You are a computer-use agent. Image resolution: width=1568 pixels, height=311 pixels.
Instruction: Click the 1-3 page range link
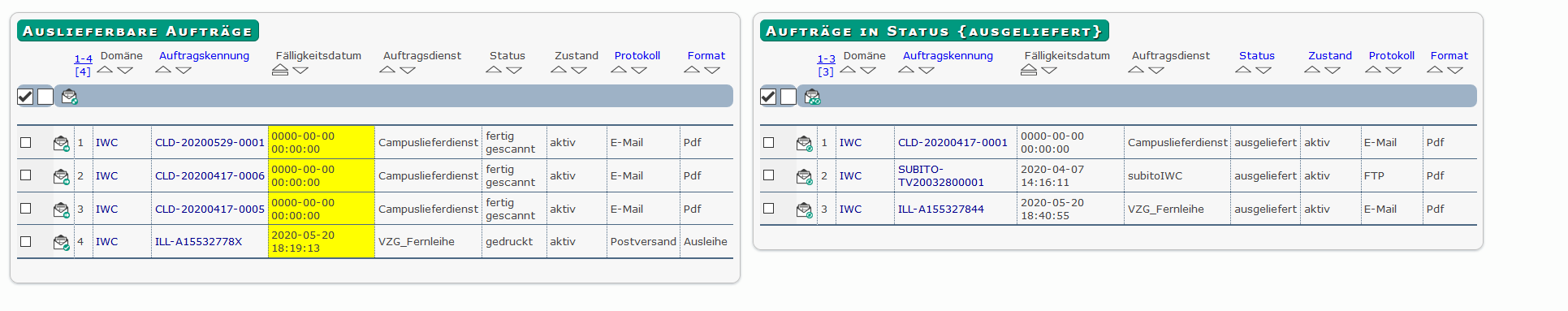(827, 58)
